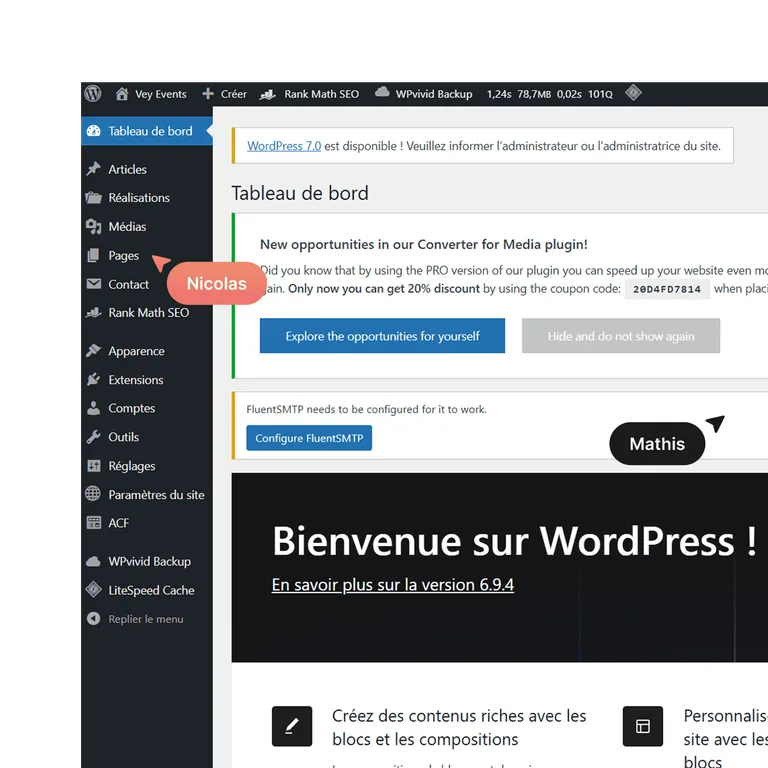Click the layout icon next to Personnalisez
Image resolution: width=768 pixels, height=768 pixels.
click(643, 726)
